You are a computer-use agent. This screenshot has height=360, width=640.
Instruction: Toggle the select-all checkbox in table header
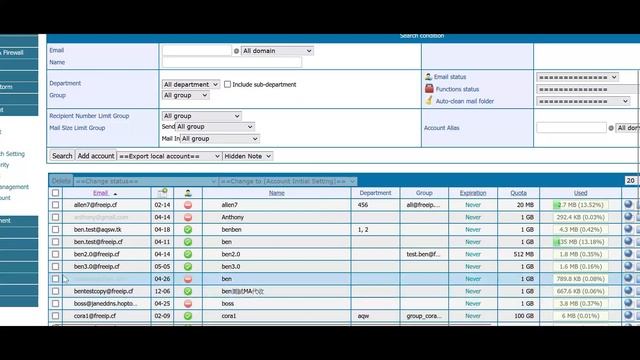coord(56,193)
